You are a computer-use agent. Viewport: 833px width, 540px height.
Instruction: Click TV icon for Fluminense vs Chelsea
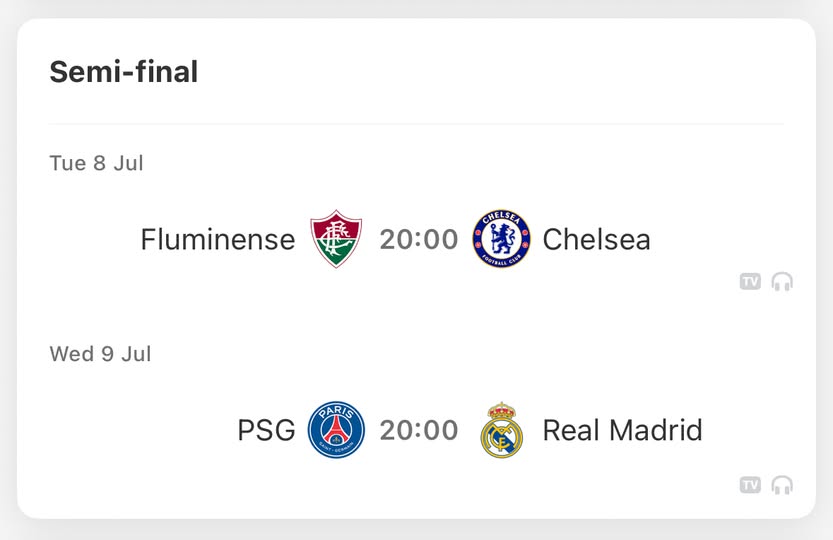[750, 282]
